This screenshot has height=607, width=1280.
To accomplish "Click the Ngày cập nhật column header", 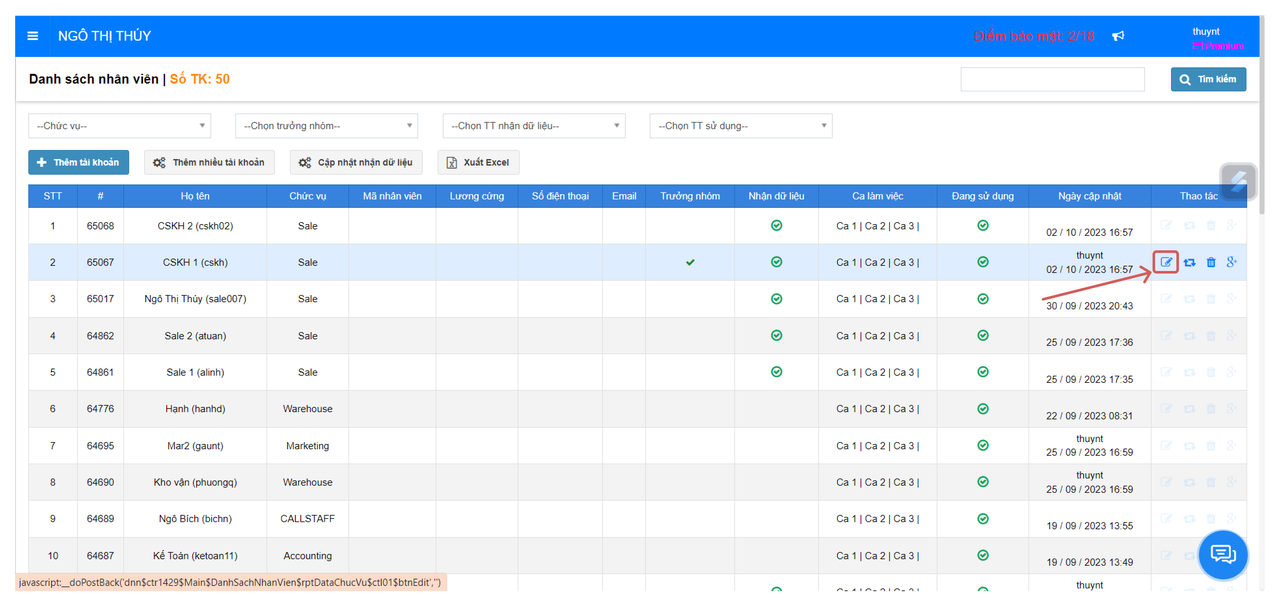I will (1090, 196).
